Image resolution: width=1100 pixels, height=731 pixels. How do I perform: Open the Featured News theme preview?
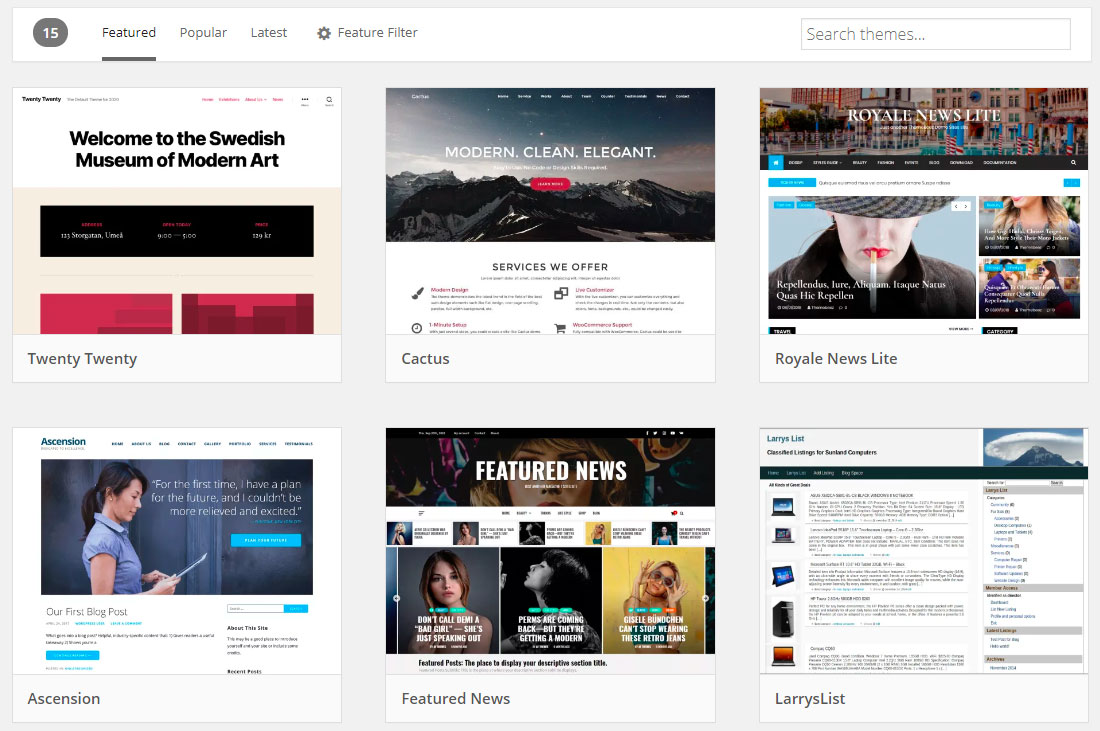(550, 550)
